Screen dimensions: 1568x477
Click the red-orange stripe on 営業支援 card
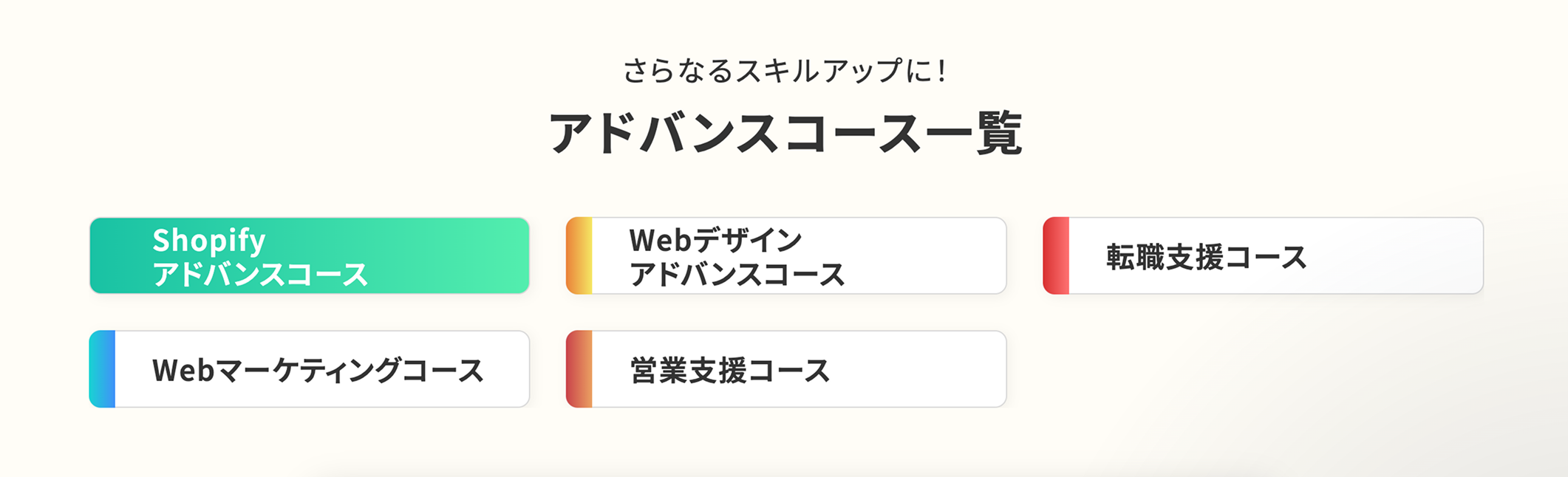pyautogui.click(x=579, y=369)
